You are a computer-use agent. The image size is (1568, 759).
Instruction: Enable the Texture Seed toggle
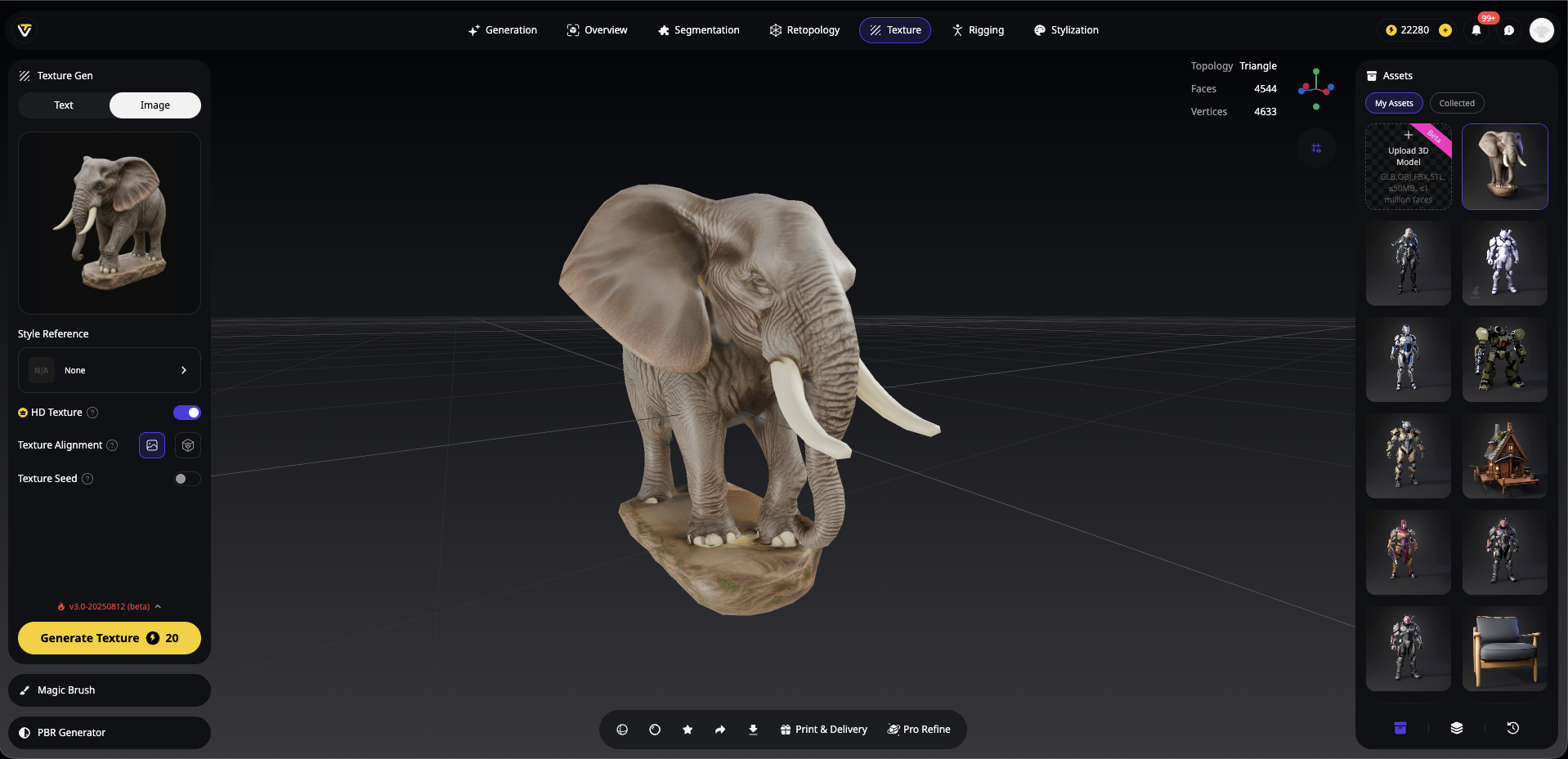point(186,479)
